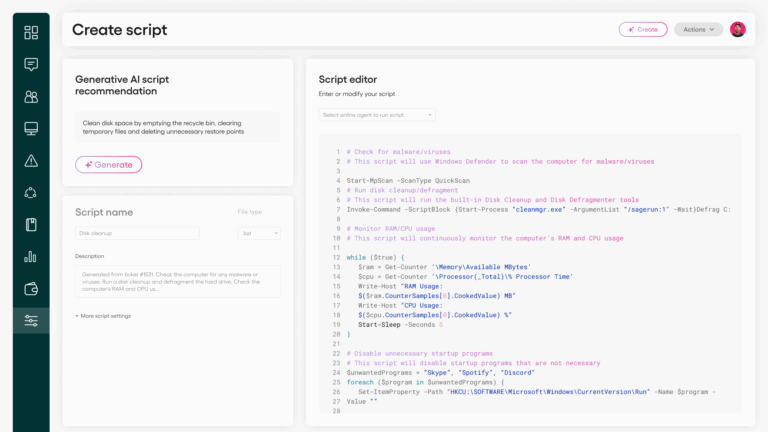Click the '# Run disk cleanup/defragment' comment
The image size is (768, 432).
pyautogui.click(x=402, y=190)
